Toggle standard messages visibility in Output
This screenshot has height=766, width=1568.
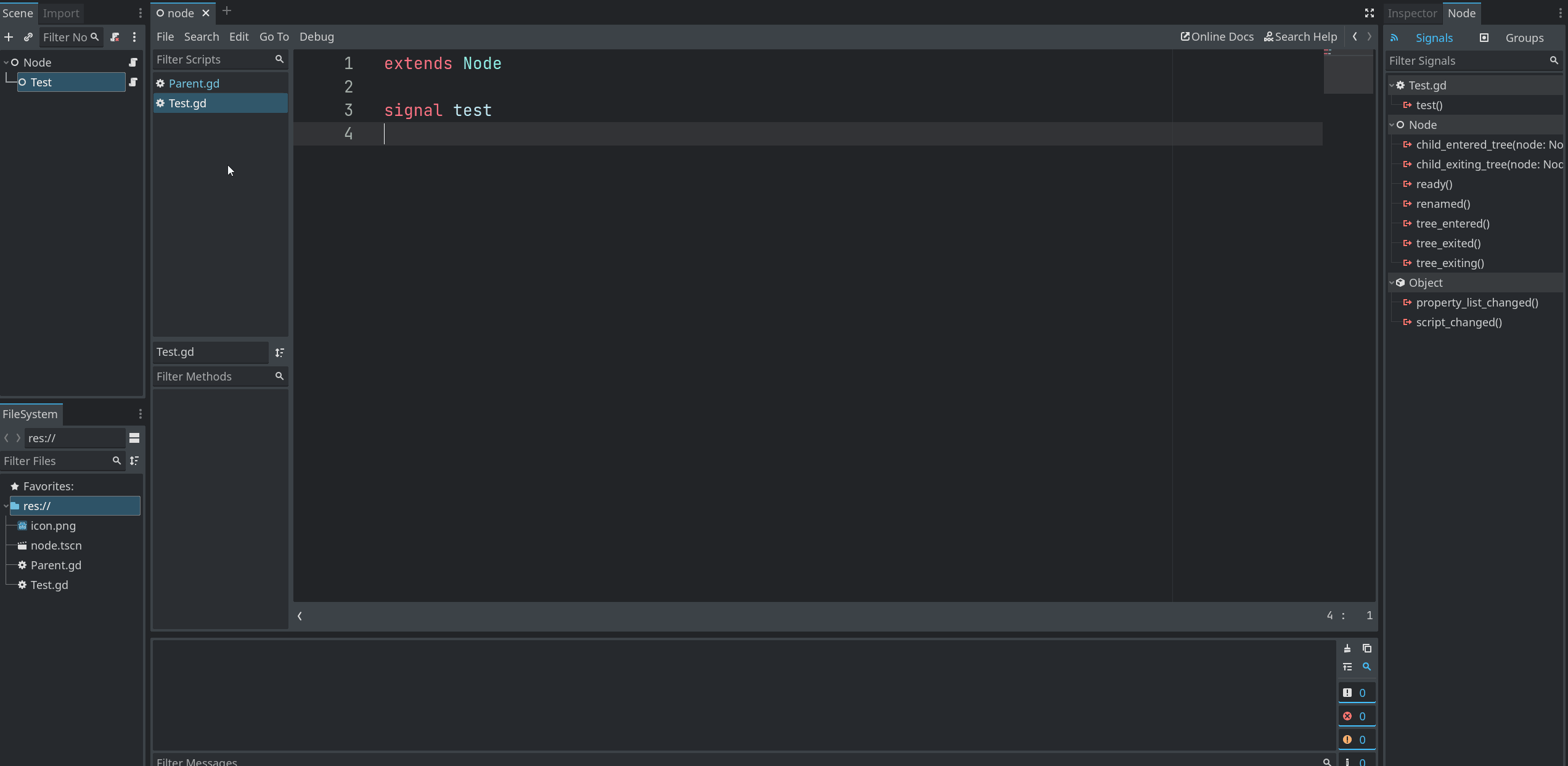(1357, 692)
